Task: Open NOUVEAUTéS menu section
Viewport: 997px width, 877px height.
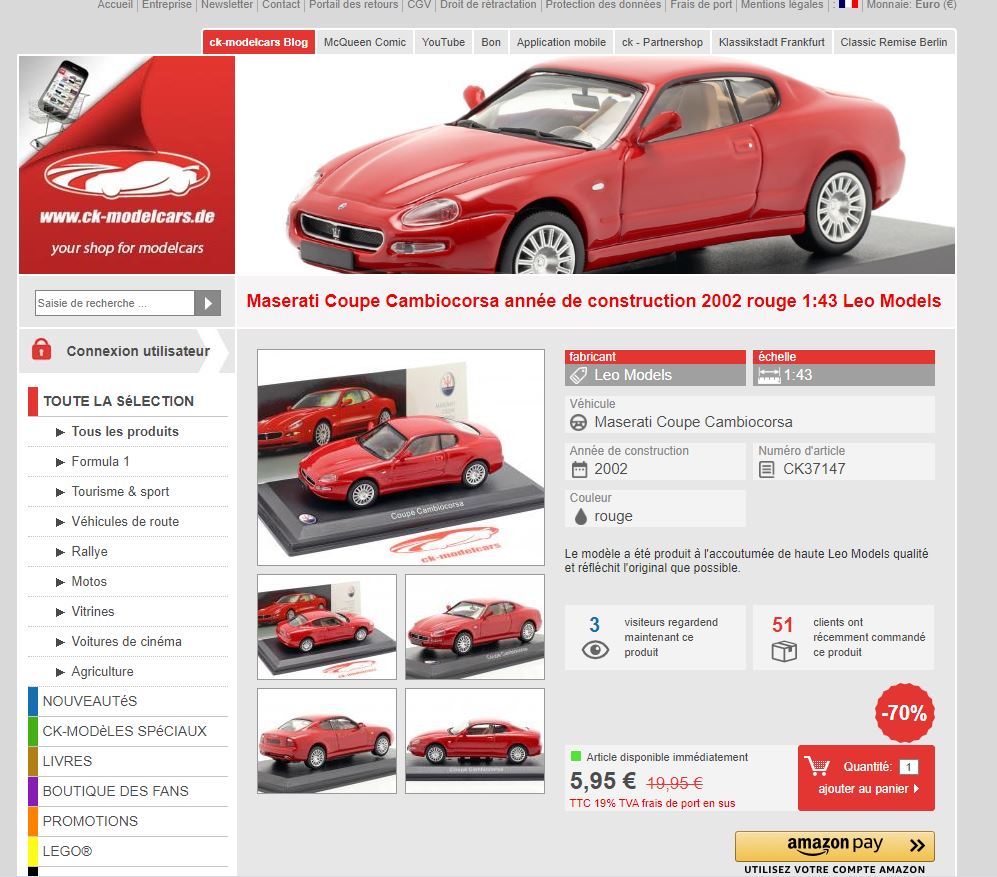Action: (128, 701)
